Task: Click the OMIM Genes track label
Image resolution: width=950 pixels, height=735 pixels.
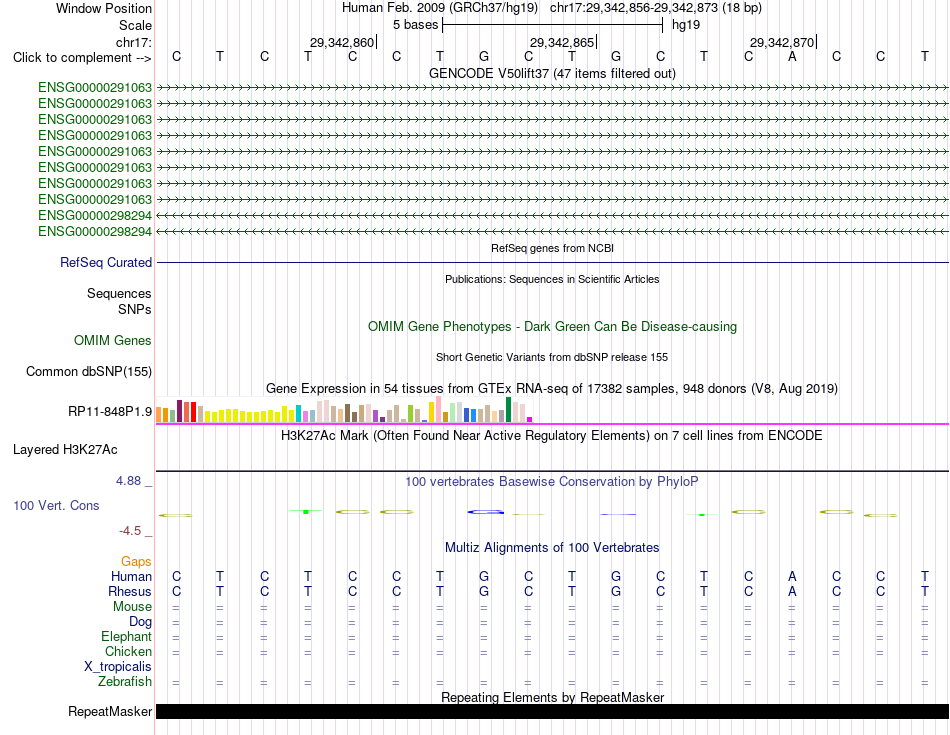Action: coord(112,341)
